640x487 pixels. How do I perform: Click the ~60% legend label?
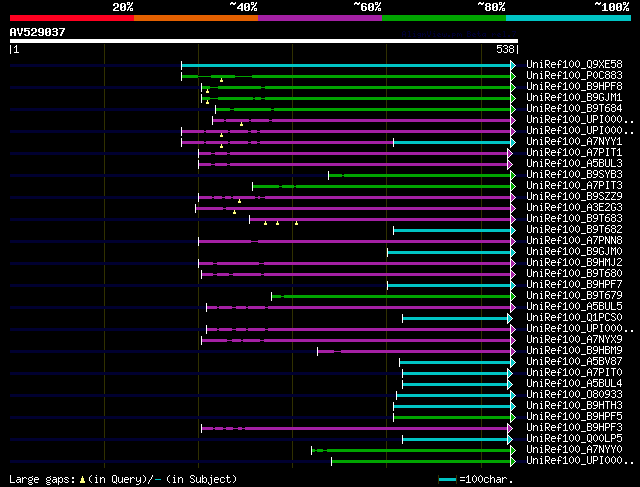point(367,7)
